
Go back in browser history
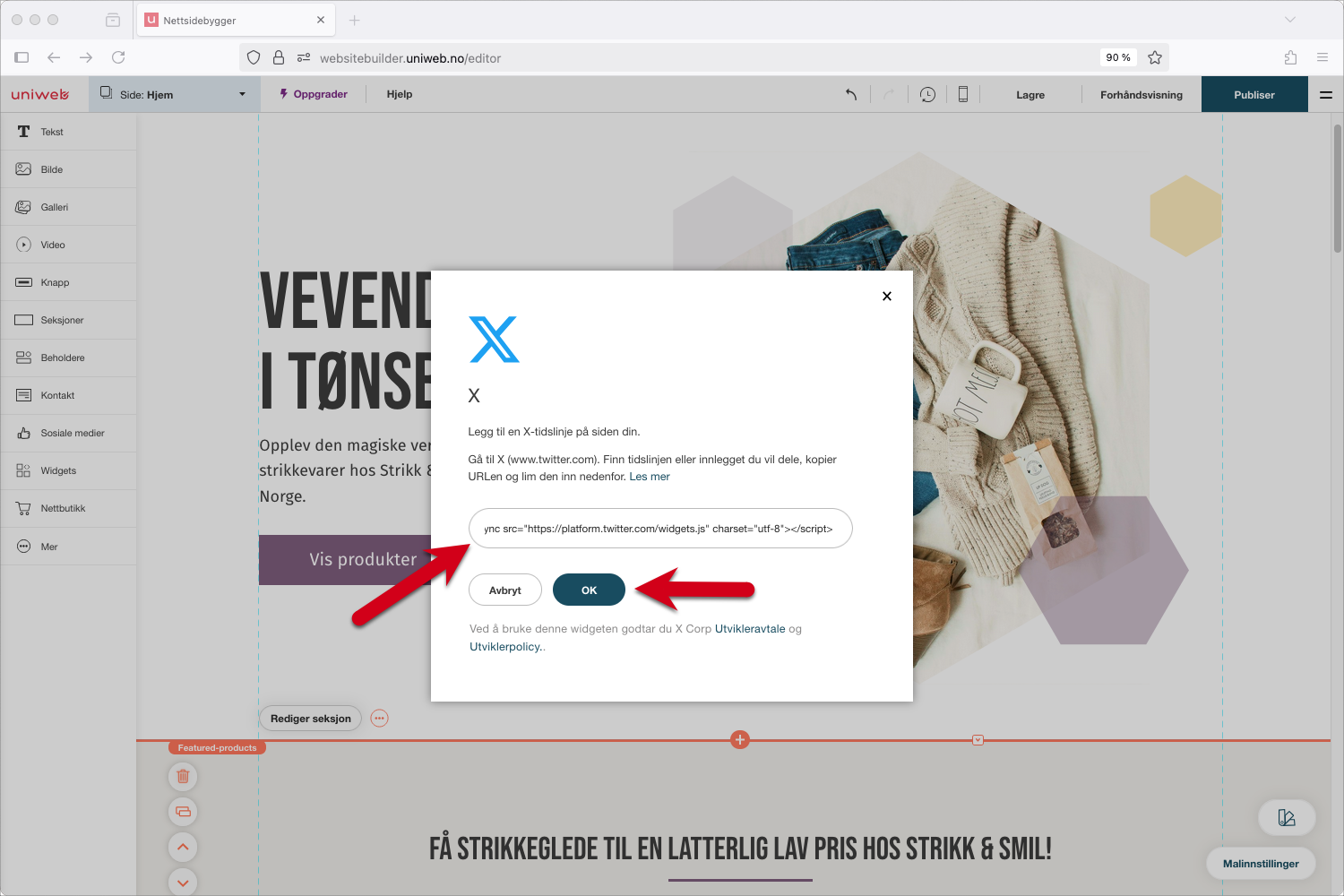tap(54, 57)
